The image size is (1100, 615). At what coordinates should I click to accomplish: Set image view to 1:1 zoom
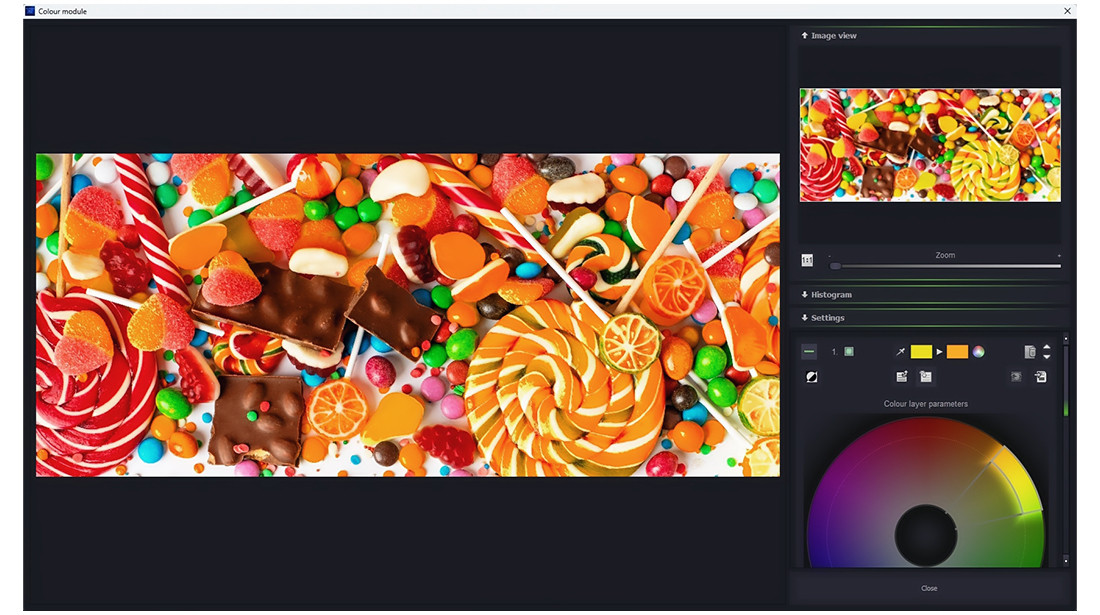pyautogui.click(x=807, y=260)
